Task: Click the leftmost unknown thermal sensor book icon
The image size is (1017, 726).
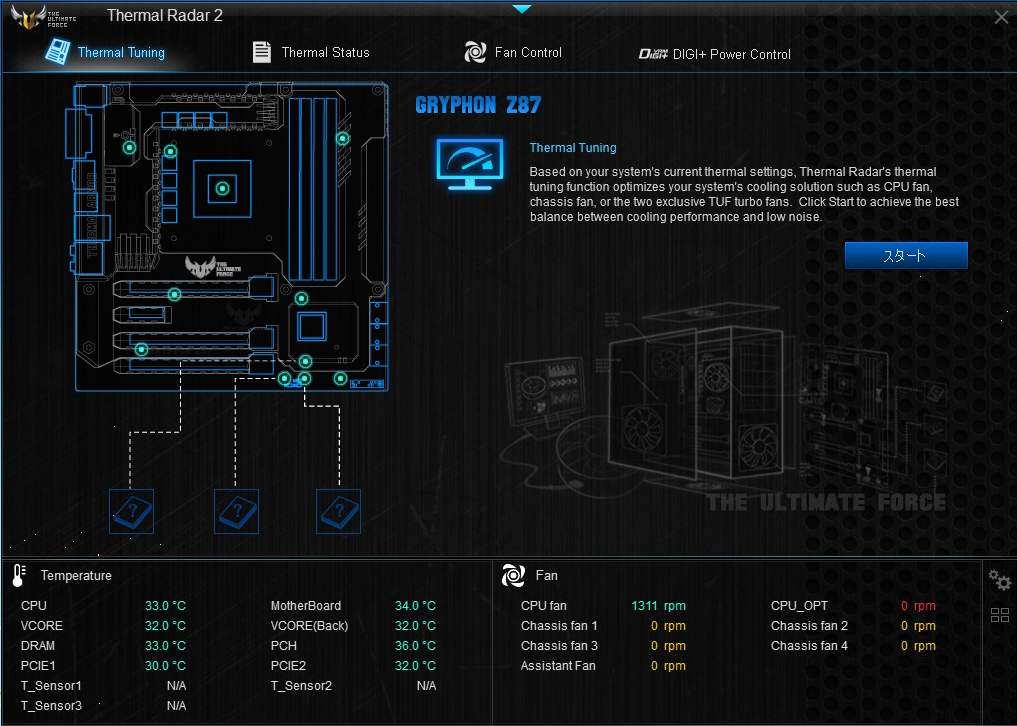Action: pos(132,511)
